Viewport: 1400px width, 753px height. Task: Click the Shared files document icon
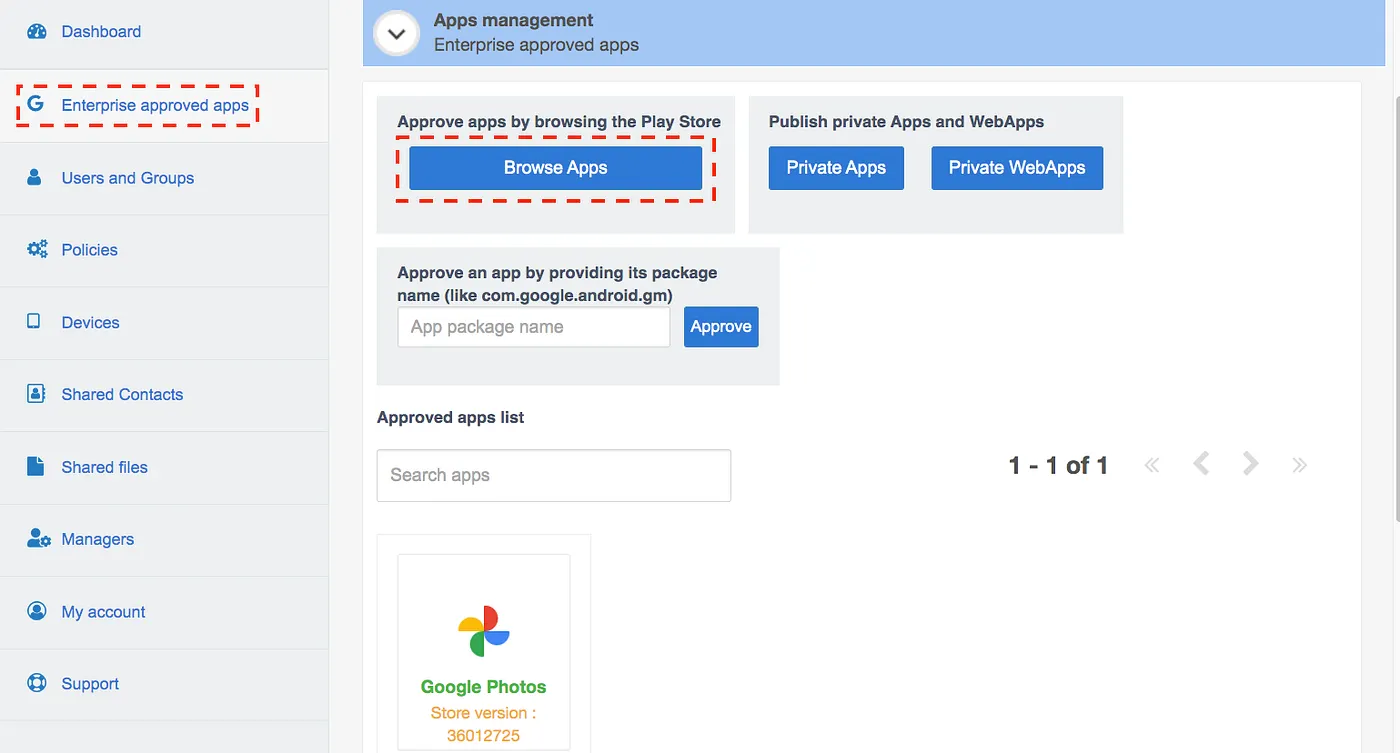[x=35, y=466]
